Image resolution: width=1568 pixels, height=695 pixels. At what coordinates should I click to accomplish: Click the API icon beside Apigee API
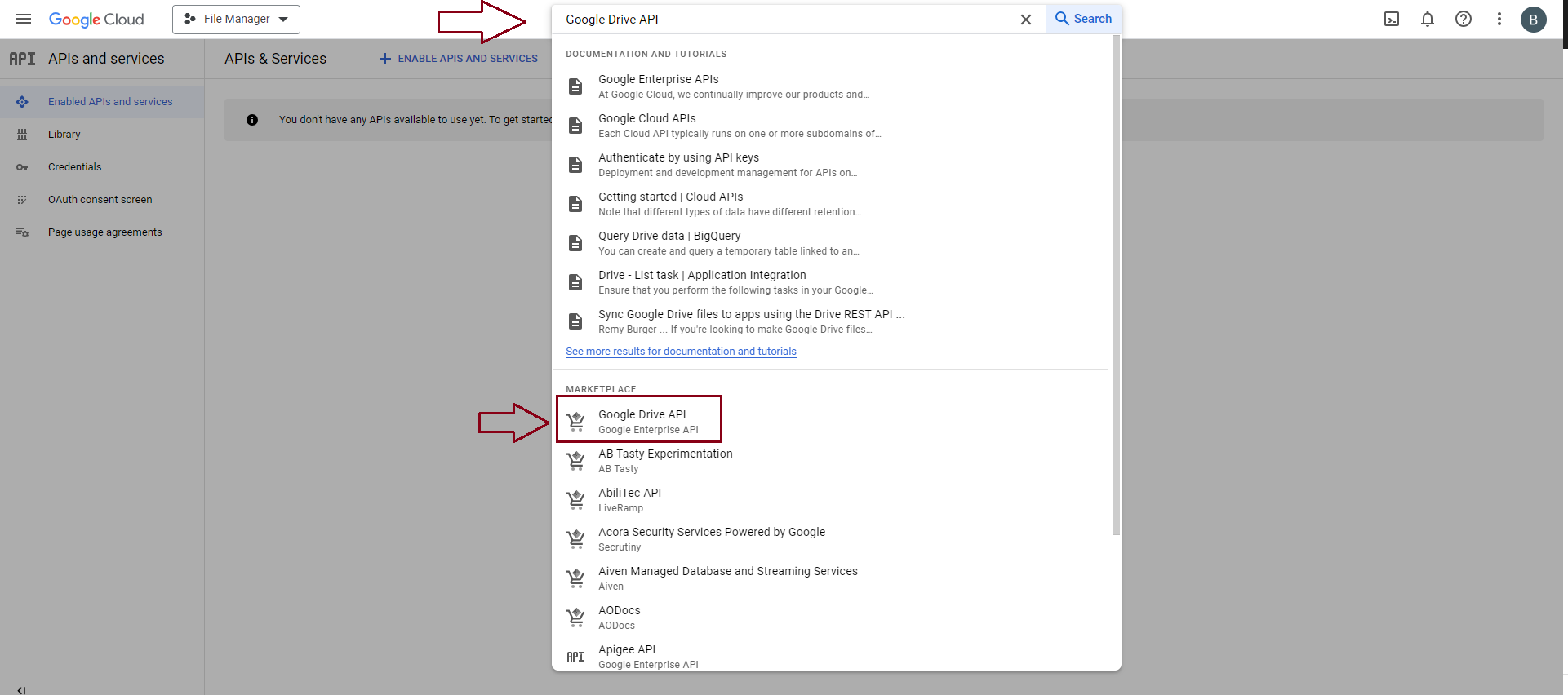[575, 657]
